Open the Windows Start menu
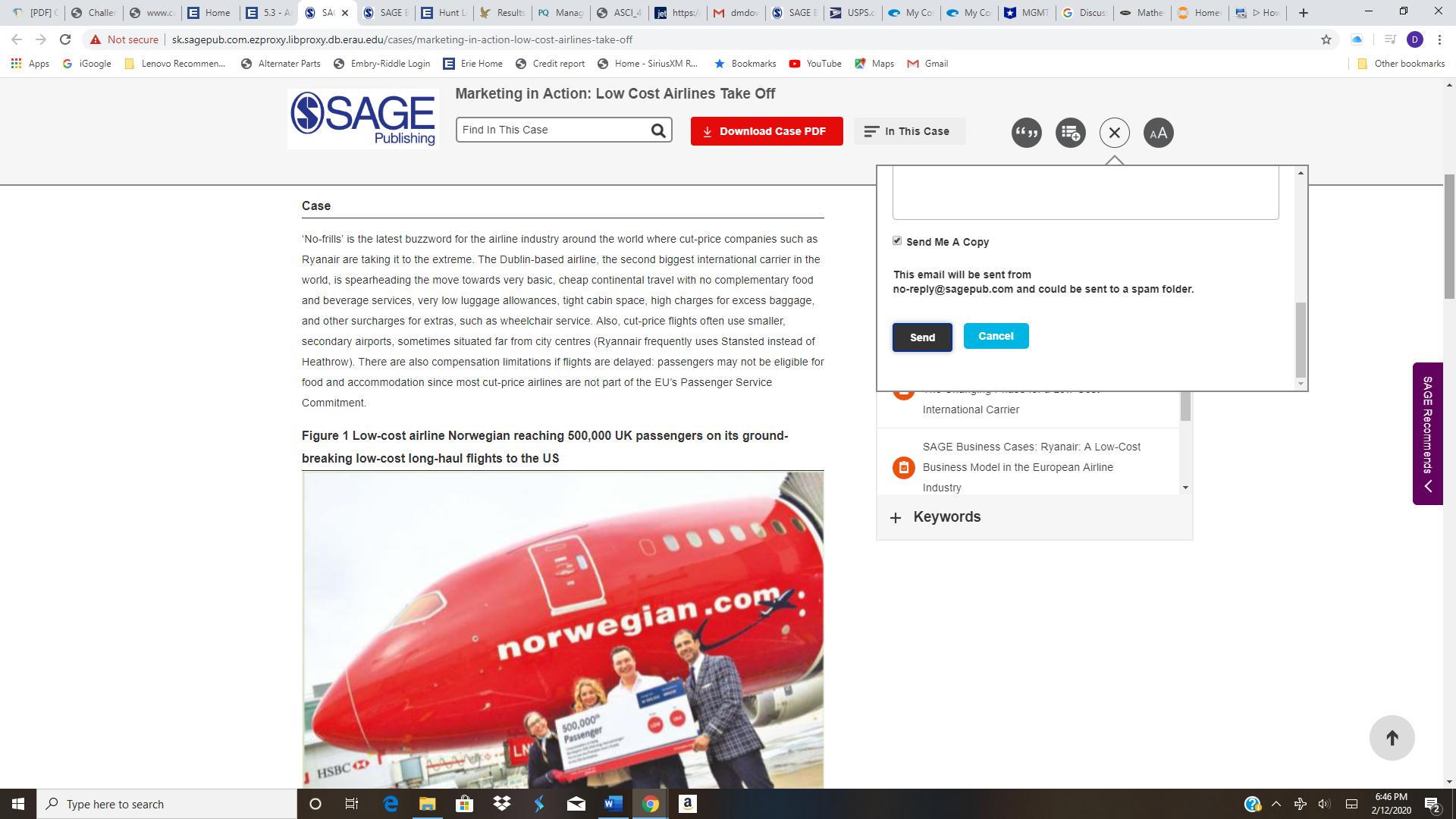 click(18, 804)
